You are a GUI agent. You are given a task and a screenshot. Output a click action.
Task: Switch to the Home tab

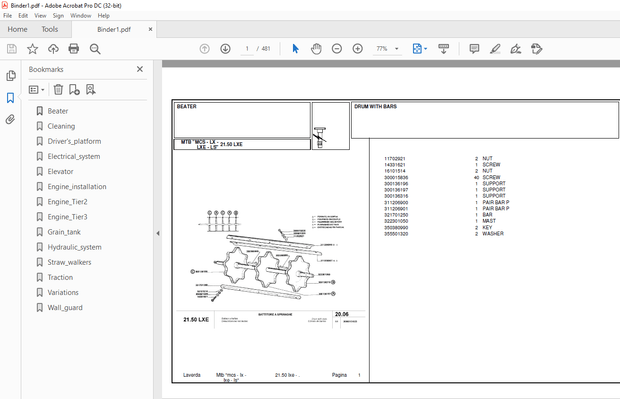(x=17, y=29)
